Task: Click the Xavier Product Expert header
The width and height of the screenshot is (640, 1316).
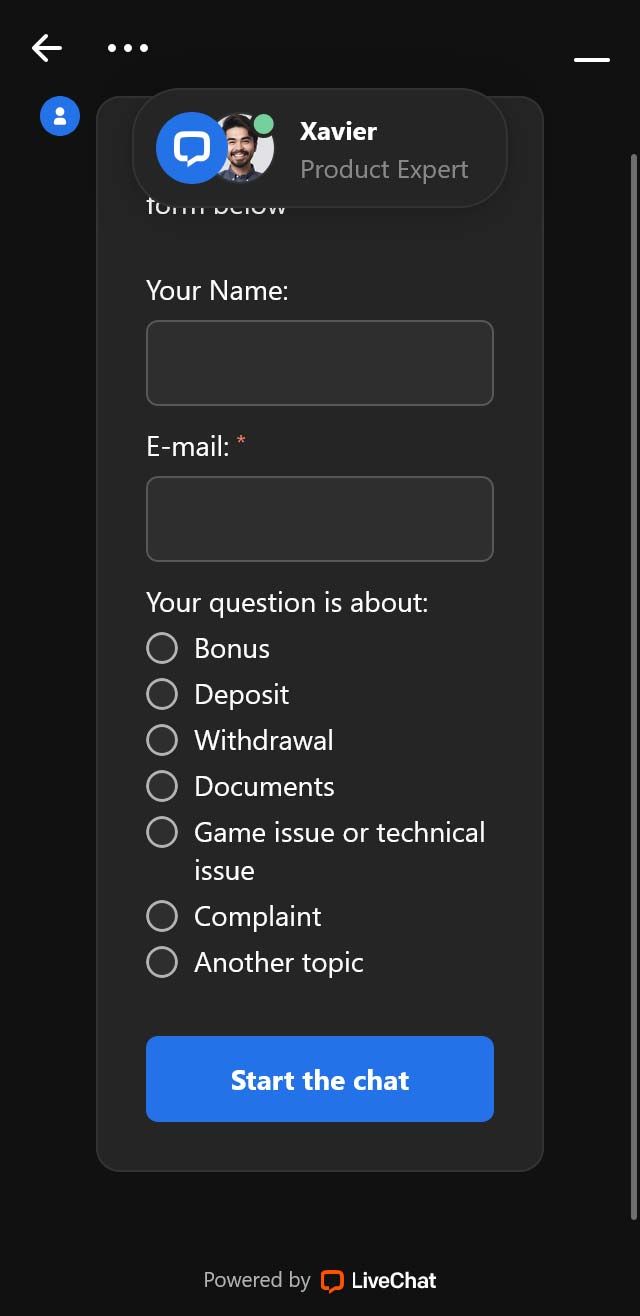Action: (x=320, y=148)
